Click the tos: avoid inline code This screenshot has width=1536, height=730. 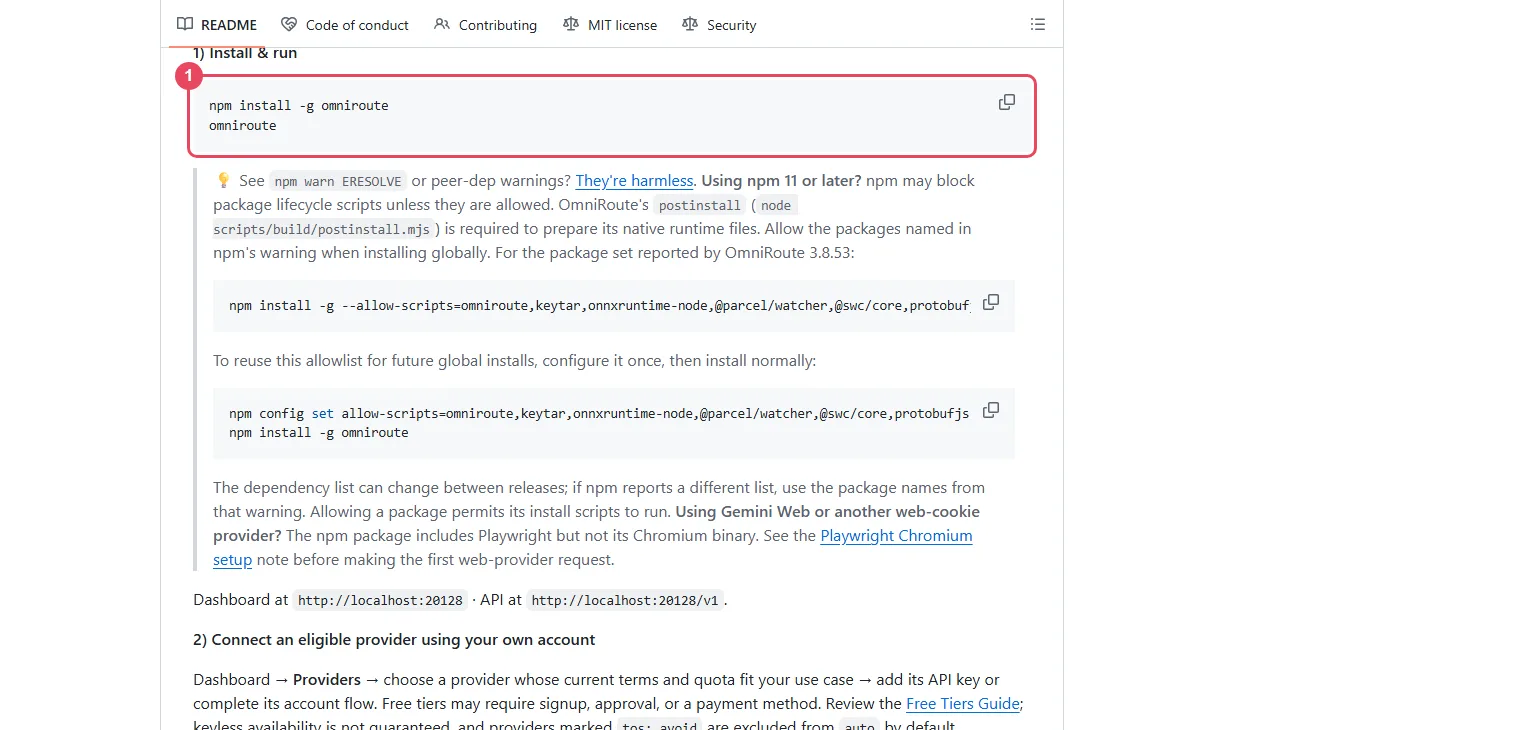coord(659,727)
